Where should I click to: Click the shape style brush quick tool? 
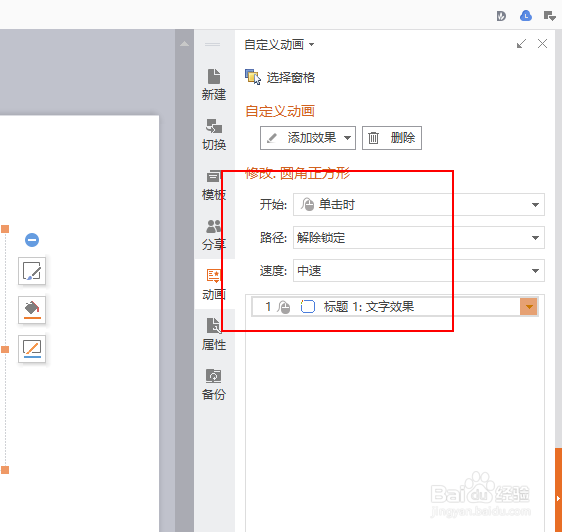(32, 271)
